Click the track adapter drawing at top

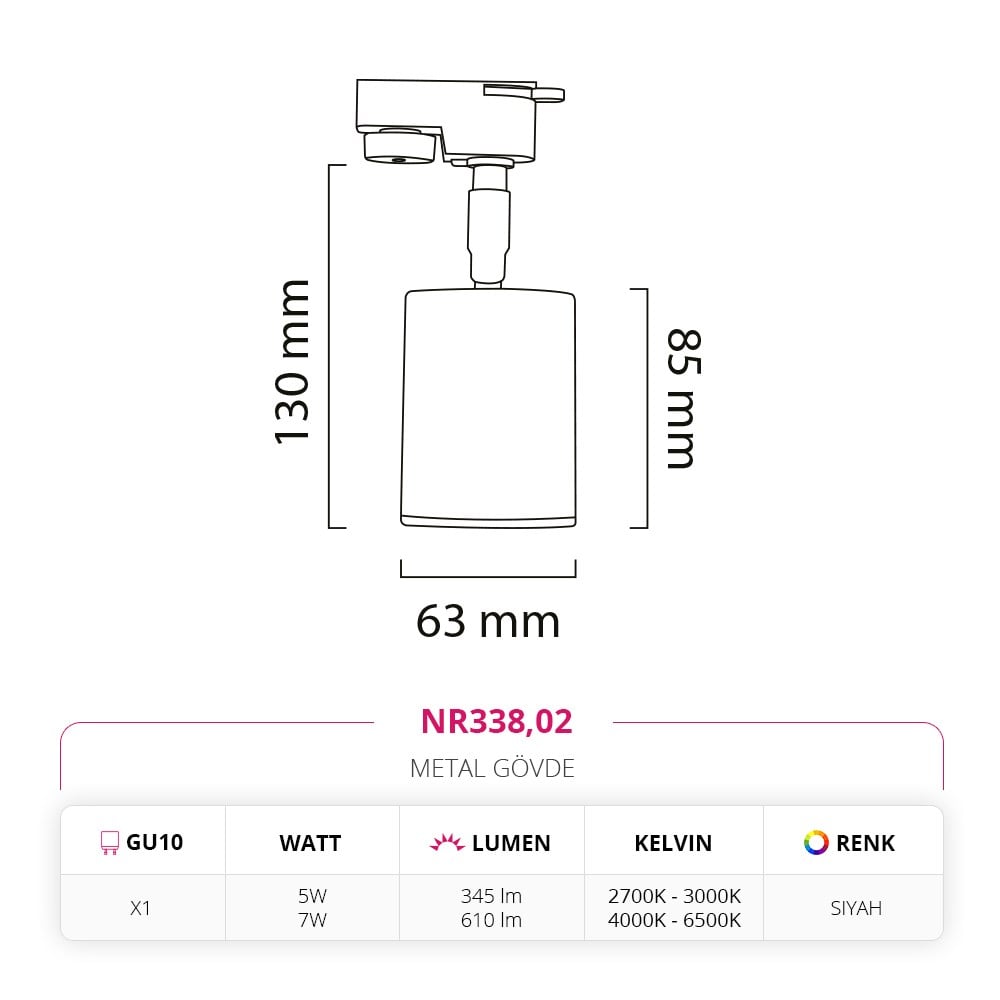pos(459,120)
